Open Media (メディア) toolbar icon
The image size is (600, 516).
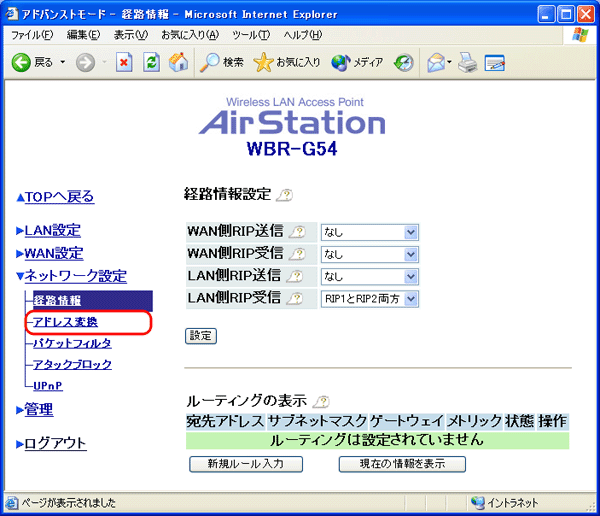341,62
